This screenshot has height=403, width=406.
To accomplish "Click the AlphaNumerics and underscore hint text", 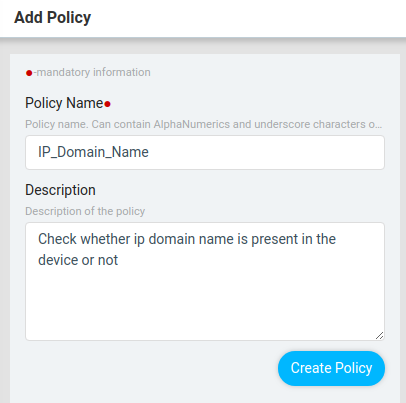I will [204, 124].
